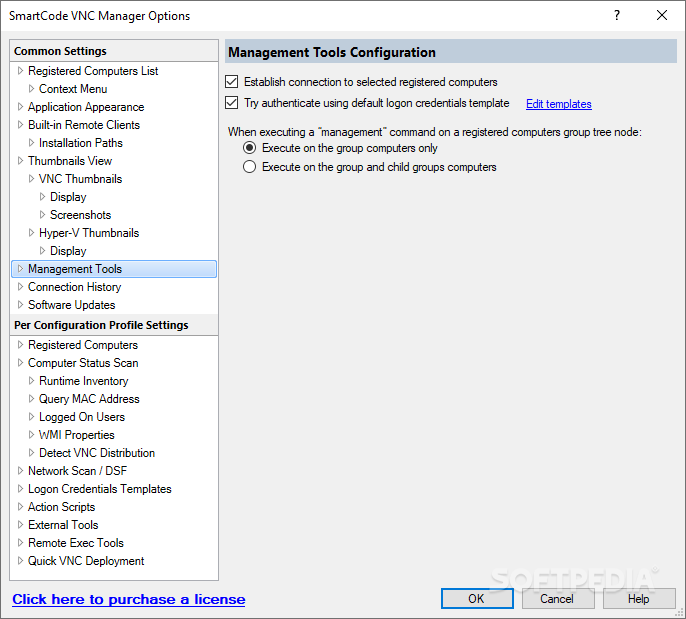Screen dimensions: 686x619
Task: Open Network Scan / DSF settings
Action: [x=77, y=471]
